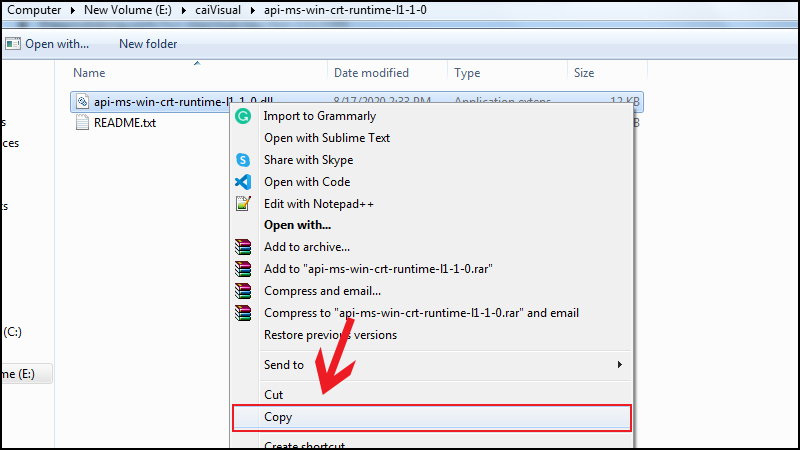The height and width of the screenshot is (450, 800).
Task: Click caiVisual breadcrumb segment
Action: [x=218, y=10]
